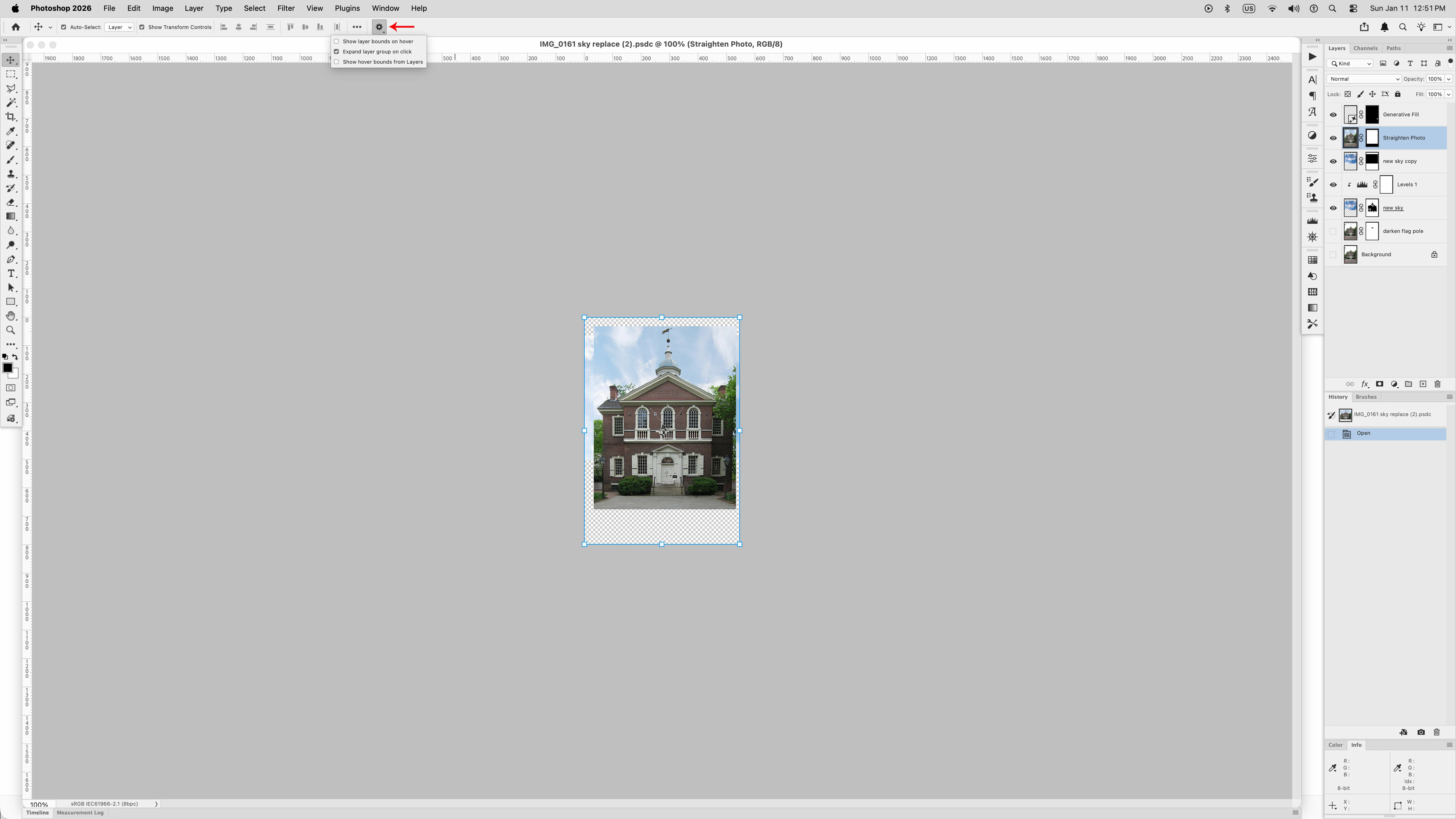Add a layer mask
Viewport: 1456px width, 819px height.
[1379, 384]
